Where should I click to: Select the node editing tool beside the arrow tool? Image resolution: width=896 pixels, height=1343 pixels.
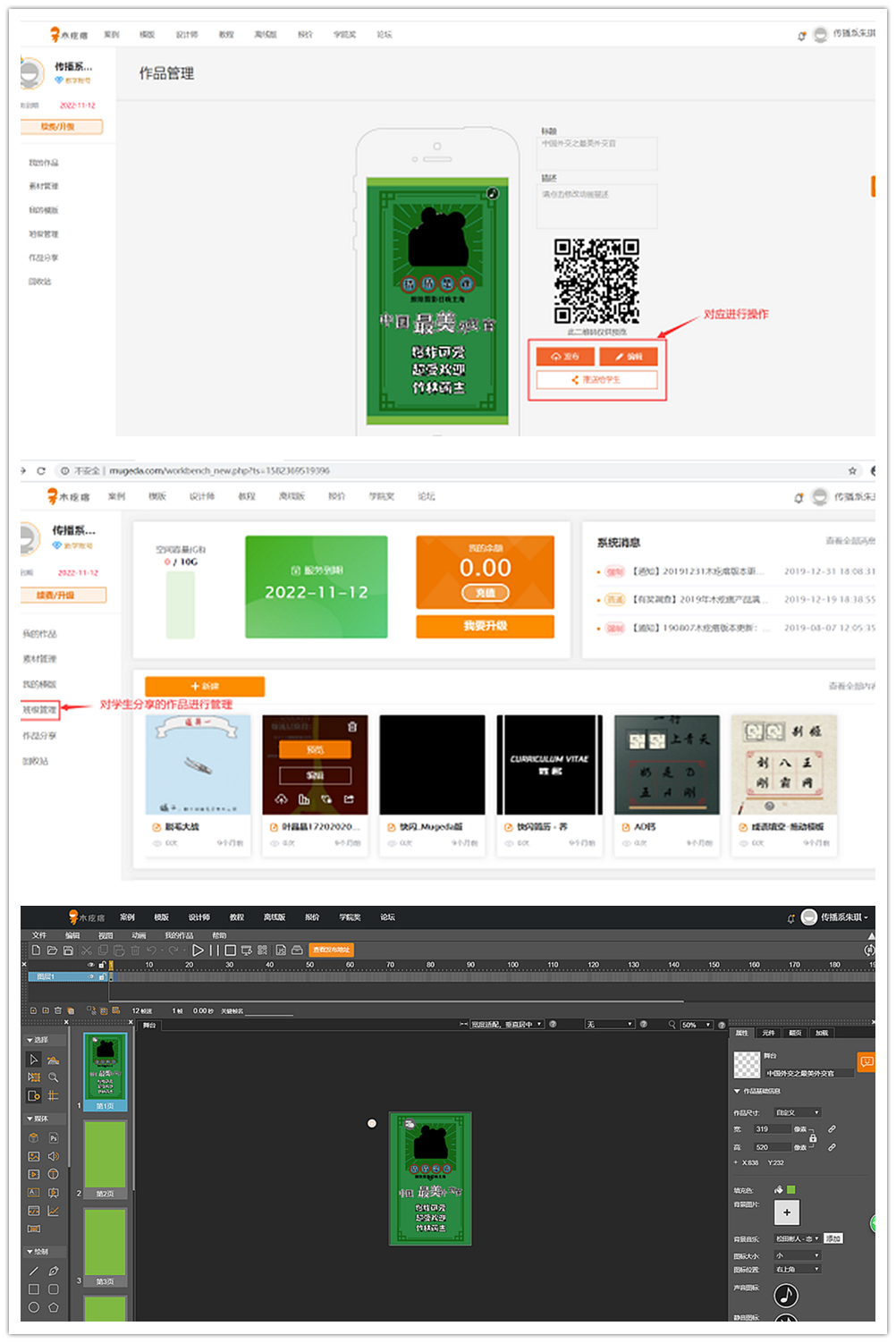coord(53,1060)
